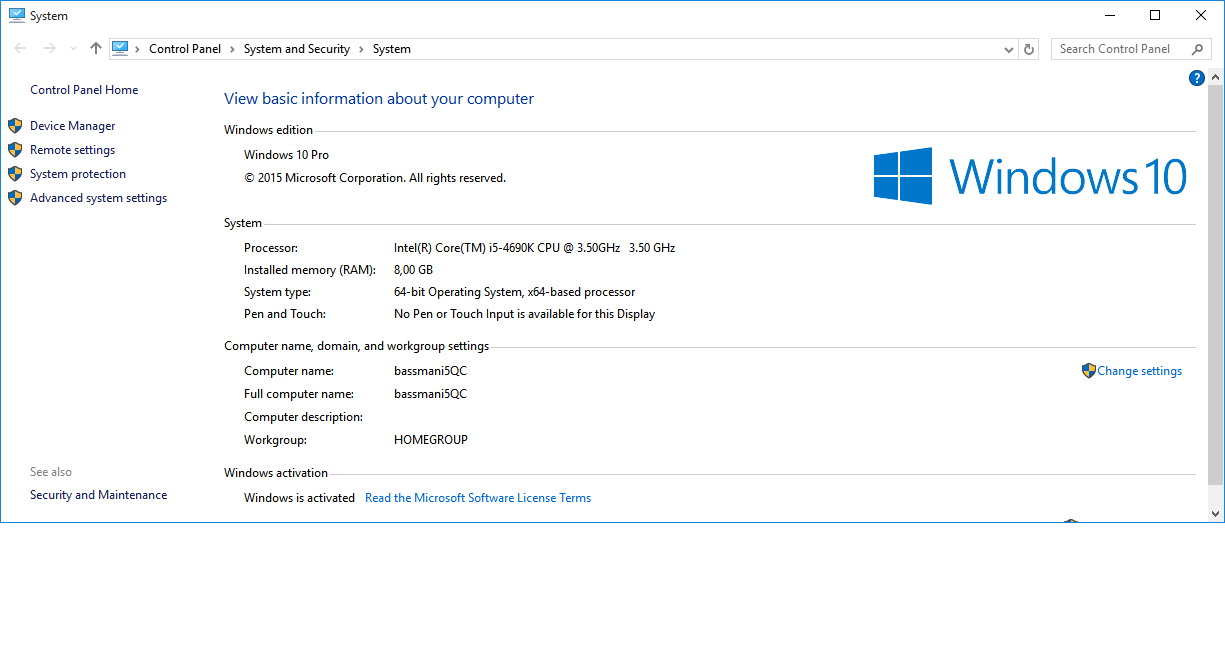1225x648 pixels.
Task: Read the Microsoft Software License Terms
Action: [x=478, y=498]
